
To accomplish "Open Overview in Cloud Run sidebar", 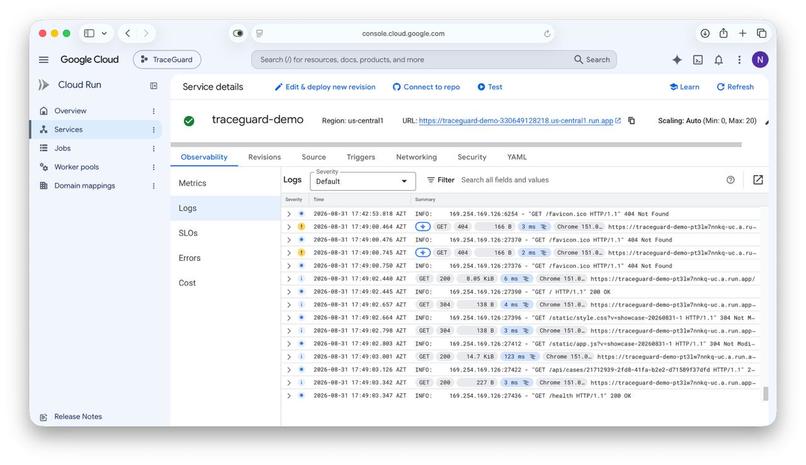I will pyautogui.click(x=70, y=110).
